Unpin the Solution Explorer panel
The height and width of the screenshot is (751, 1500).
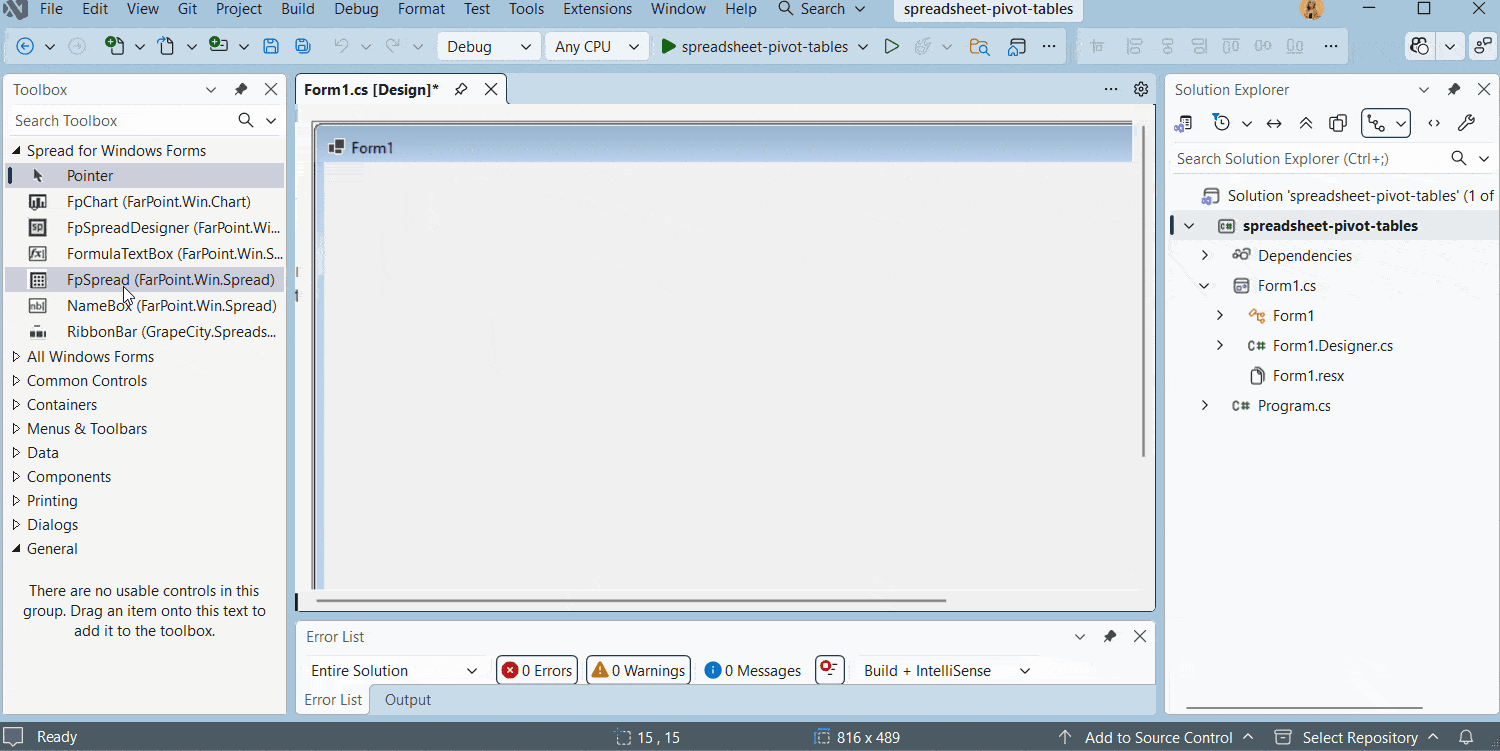point(1454,89)
